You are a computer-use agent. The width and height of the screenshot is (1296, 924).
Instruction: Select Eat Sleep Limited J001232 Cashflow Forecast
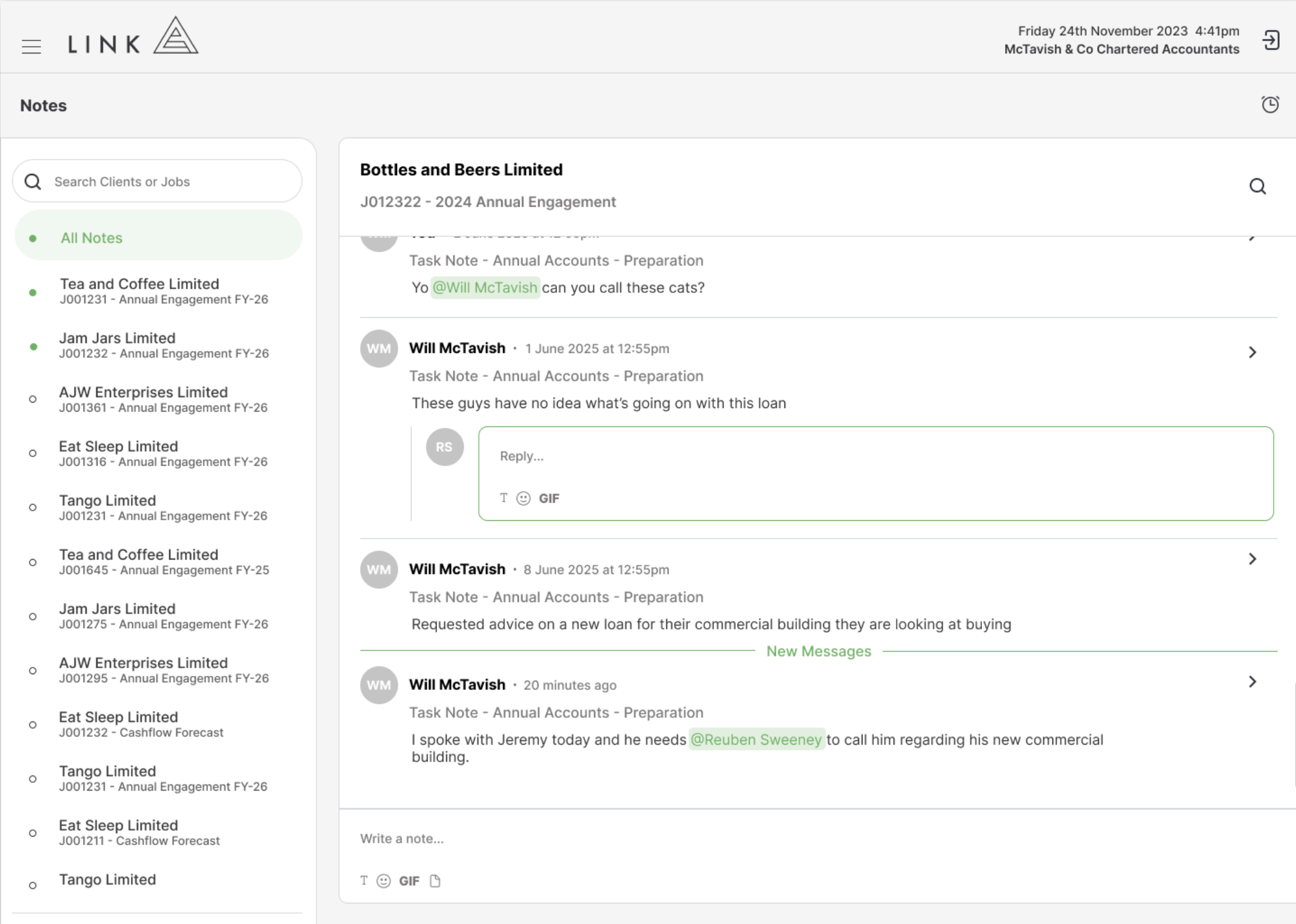[x=158, y=724]
